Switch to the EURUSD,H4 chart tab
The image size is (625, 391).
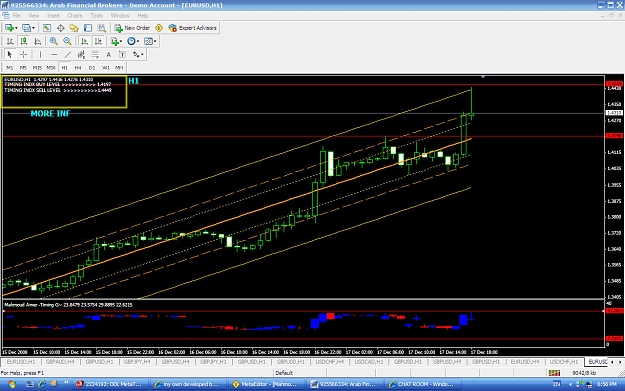[x=525, y=362]
